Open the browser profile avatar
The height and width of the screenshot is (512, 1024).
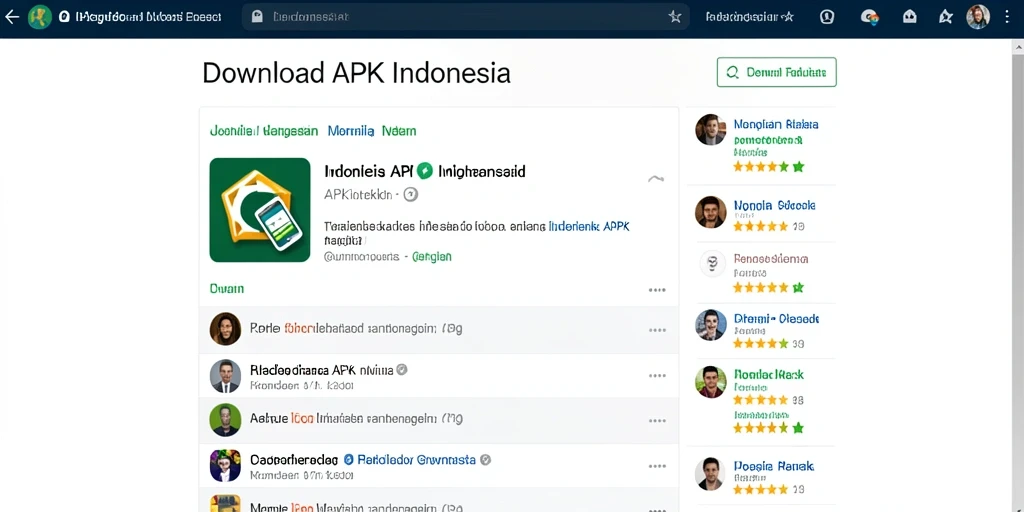click(978, 17)
